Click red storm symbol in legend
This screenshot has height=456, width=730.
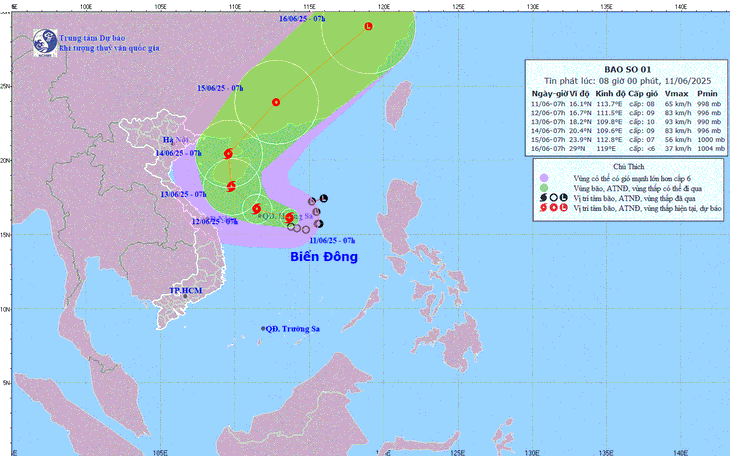[x=543, y=208]
